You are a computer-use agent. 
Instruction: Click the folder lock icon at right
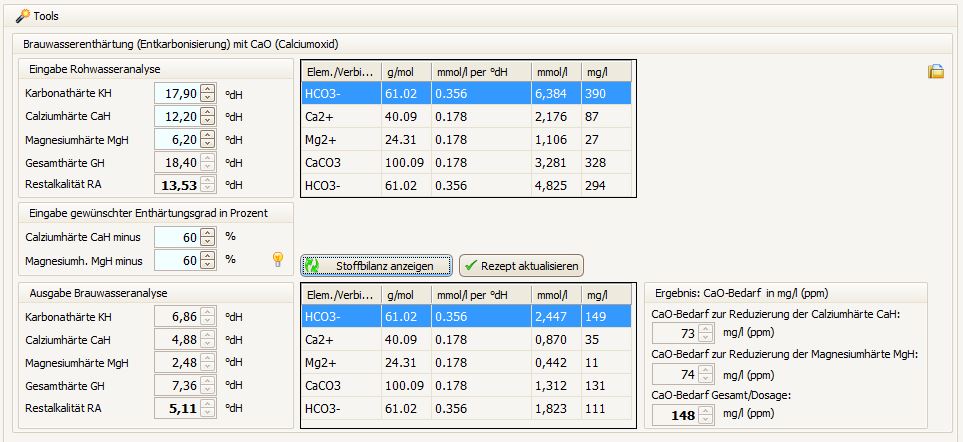click(x=936, y=71)
